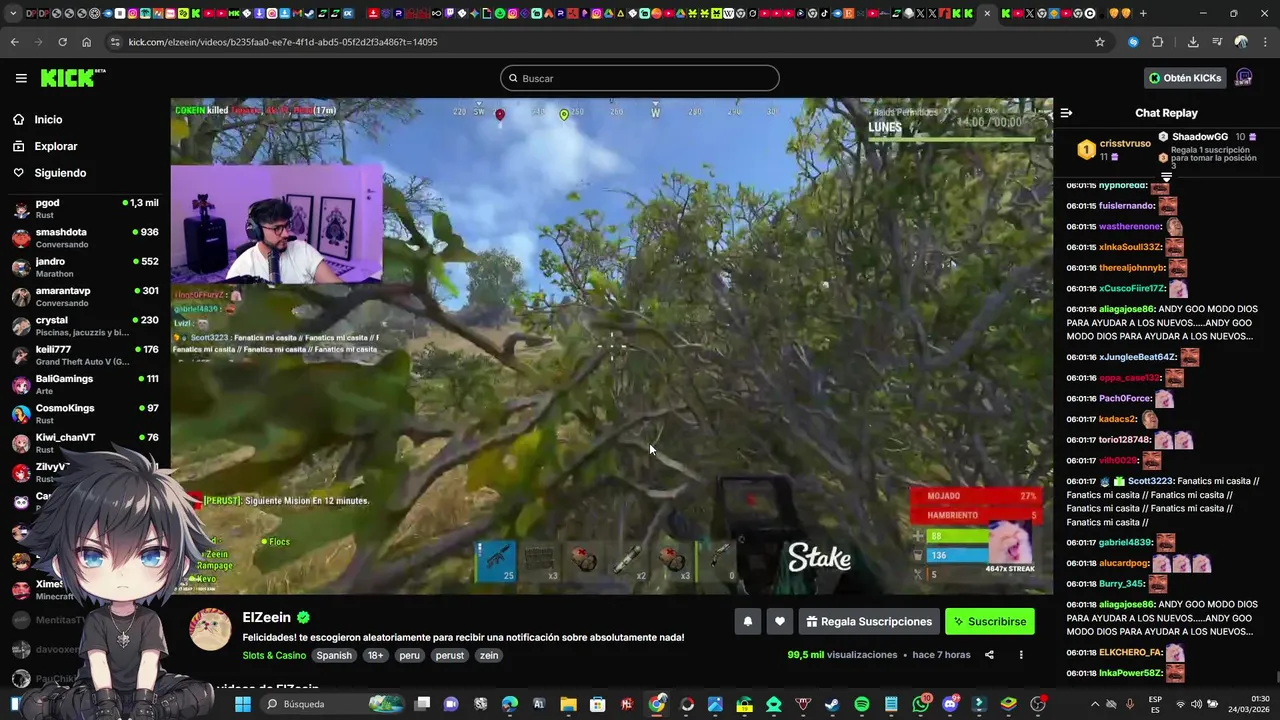Open jandro channel in sidebar
The image size is (1280, 720).
[85, 267]
